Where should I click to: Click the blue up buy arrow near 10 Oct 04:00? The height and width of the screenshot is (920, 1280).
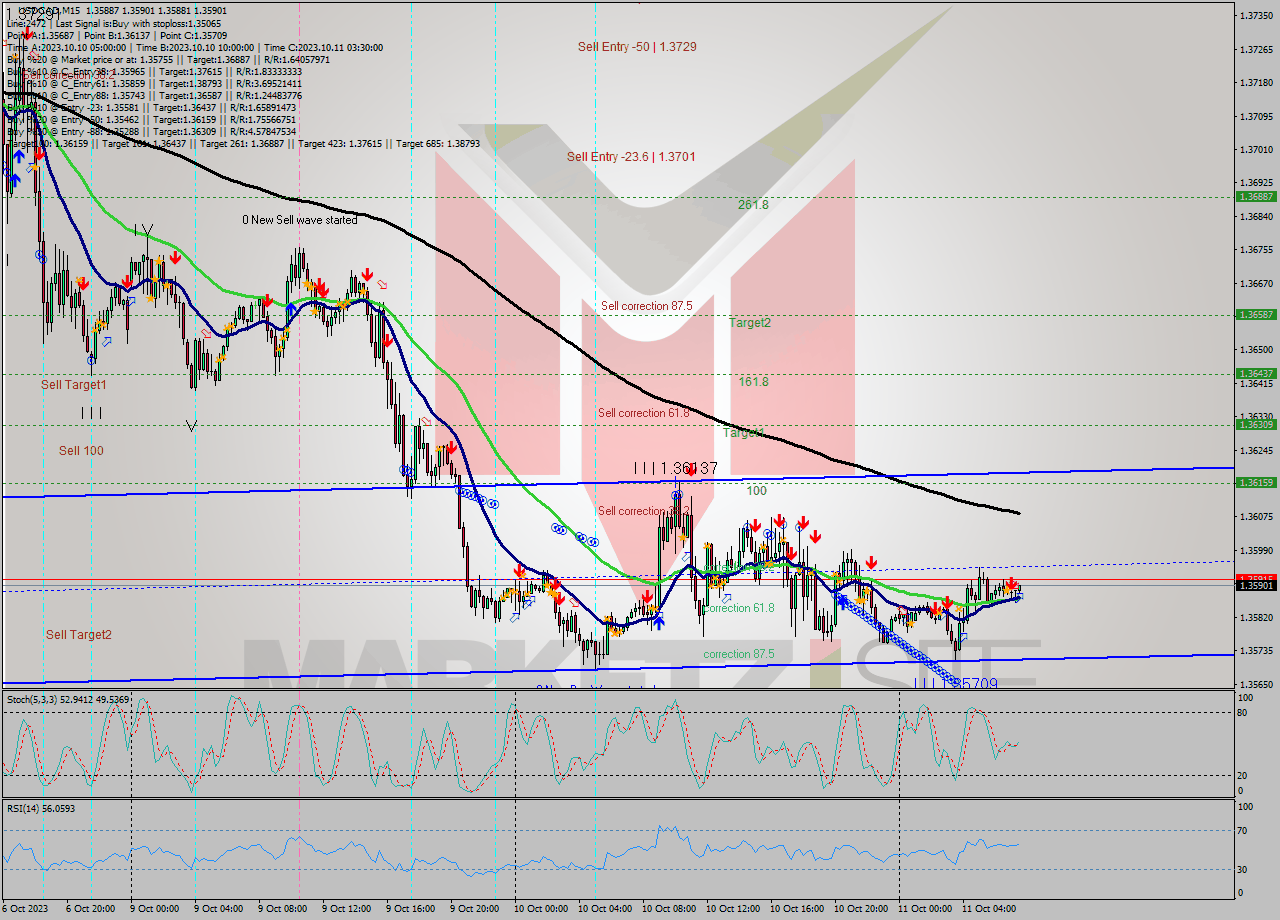tap(659, 622)
